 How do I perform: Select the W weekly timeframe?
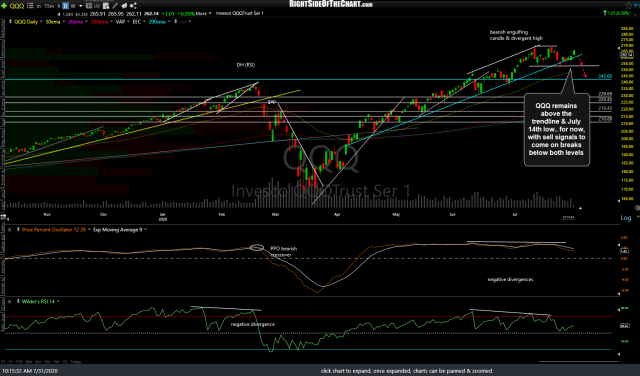click(x=73, y=6)
